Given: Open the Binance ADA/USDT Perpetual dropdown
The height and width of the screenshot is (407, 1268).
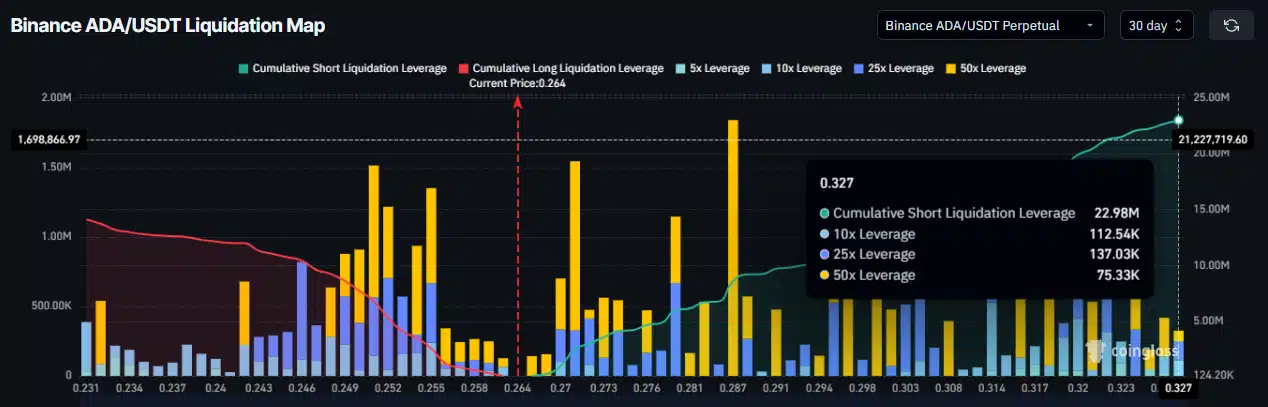Looking at the screenshot, I should tap(990, 25).
